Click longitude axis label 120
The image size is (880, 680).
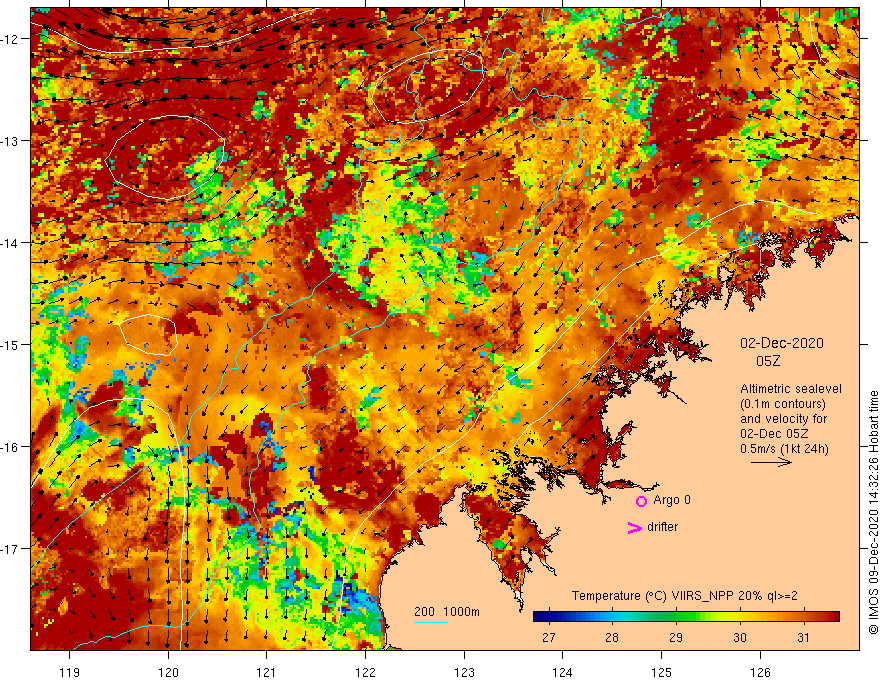pyautogui.click(x=168, y=672)
